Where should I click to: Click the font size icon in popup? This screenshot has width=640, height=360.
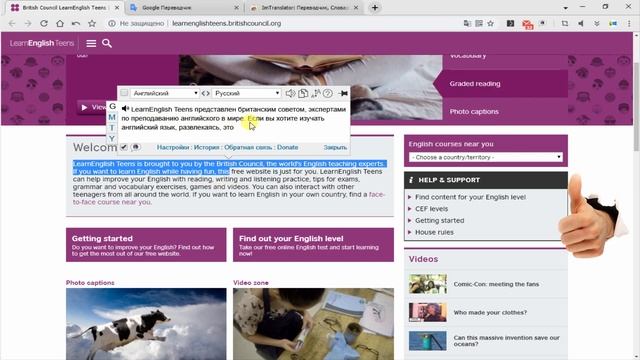[x=316, y=93]
